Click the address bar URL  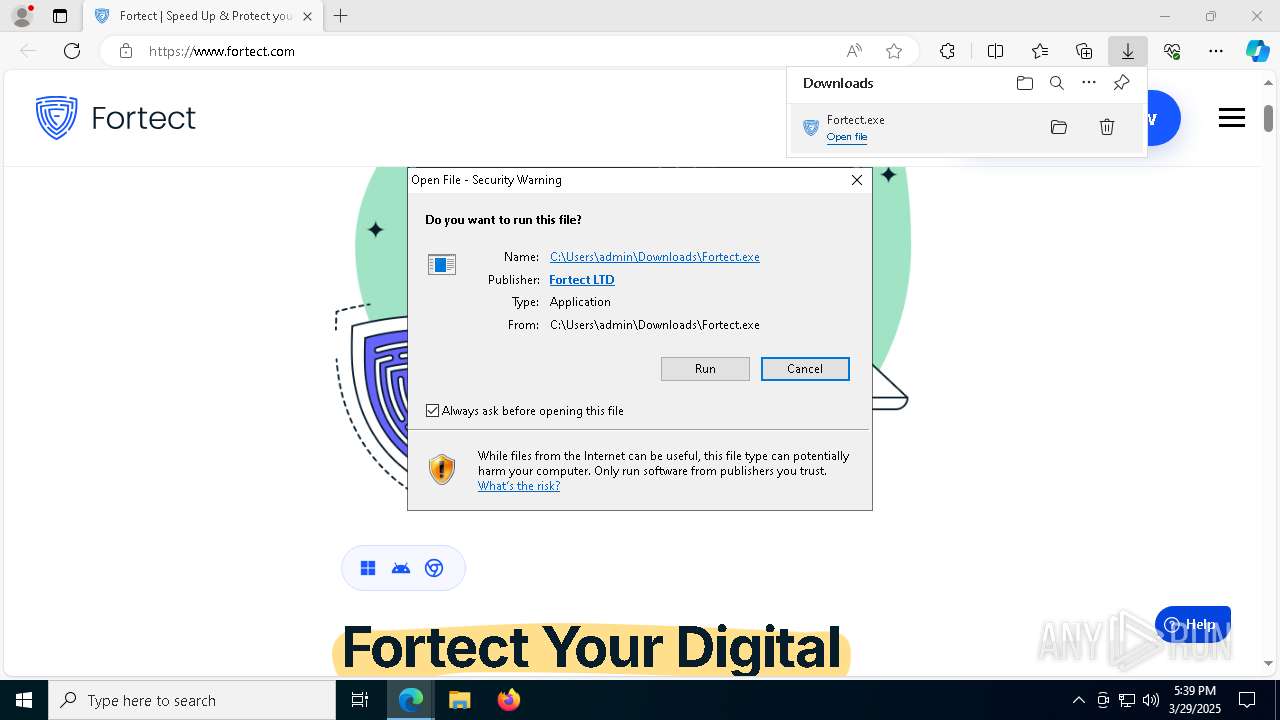[x=222, y=51]
